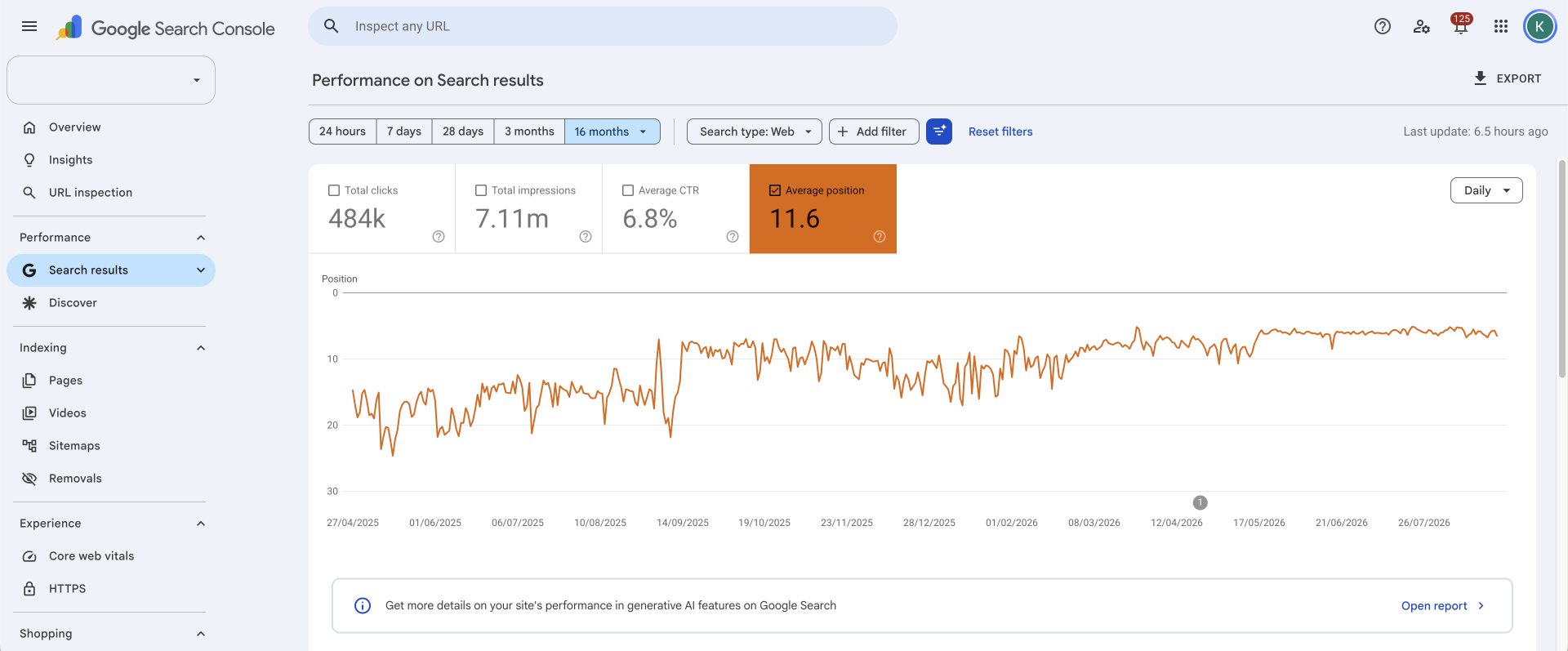1568x651 pixels.
Task: Select the 7 days range tab
Action: click(x=404, y=132)
